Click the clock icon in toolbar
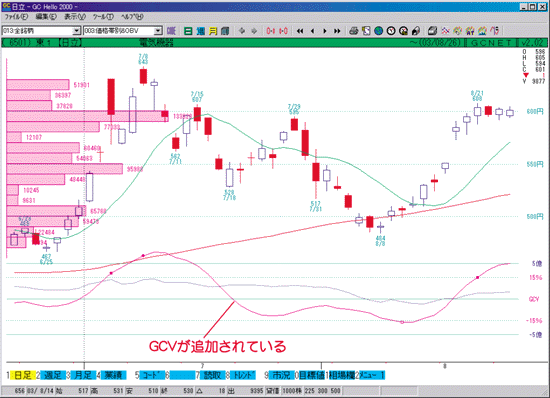 (391, 31)
